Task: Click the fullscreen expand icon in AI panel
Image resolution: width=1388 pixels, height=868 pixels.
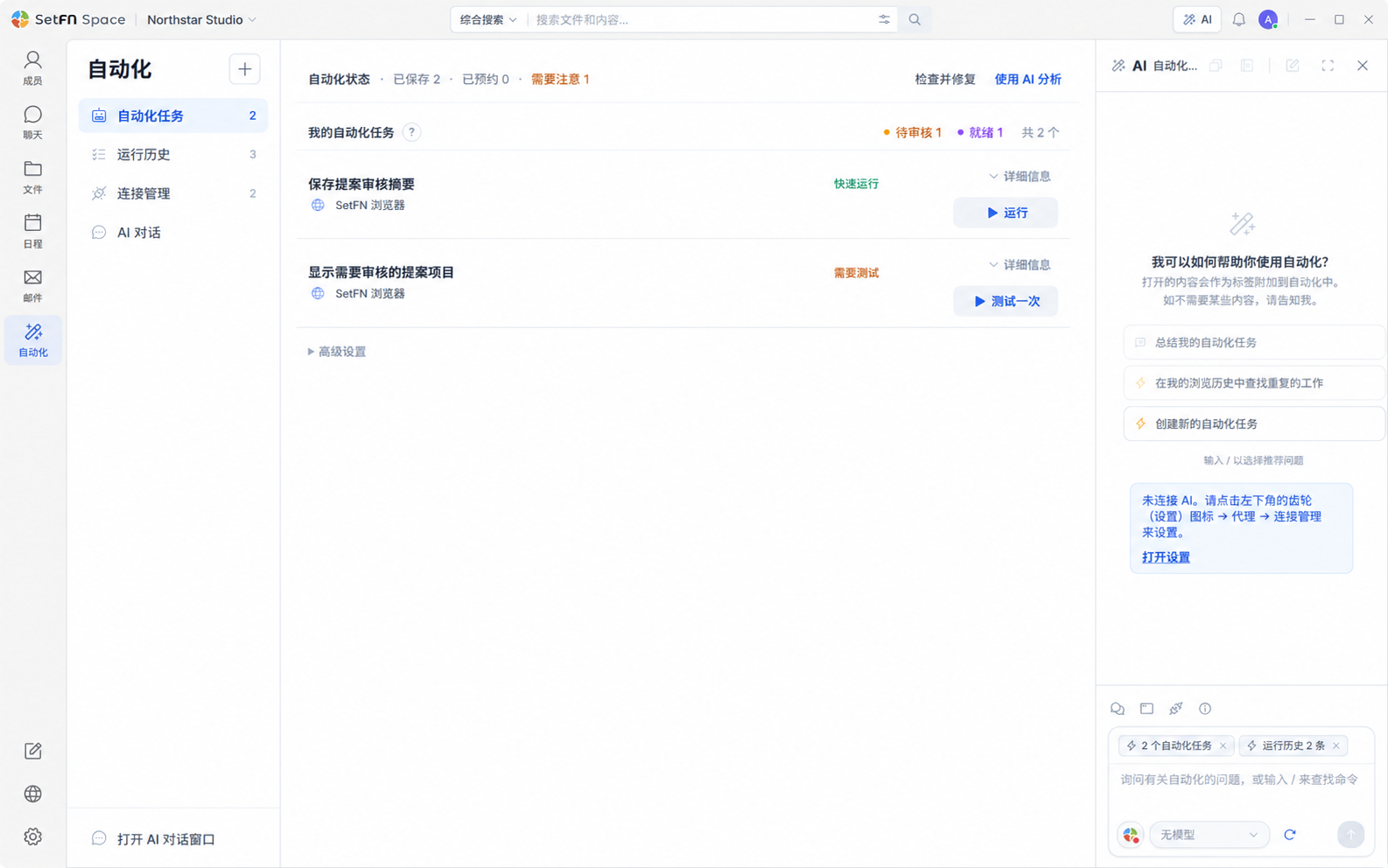Action: pyautogui.click(x=1328, y=66)
